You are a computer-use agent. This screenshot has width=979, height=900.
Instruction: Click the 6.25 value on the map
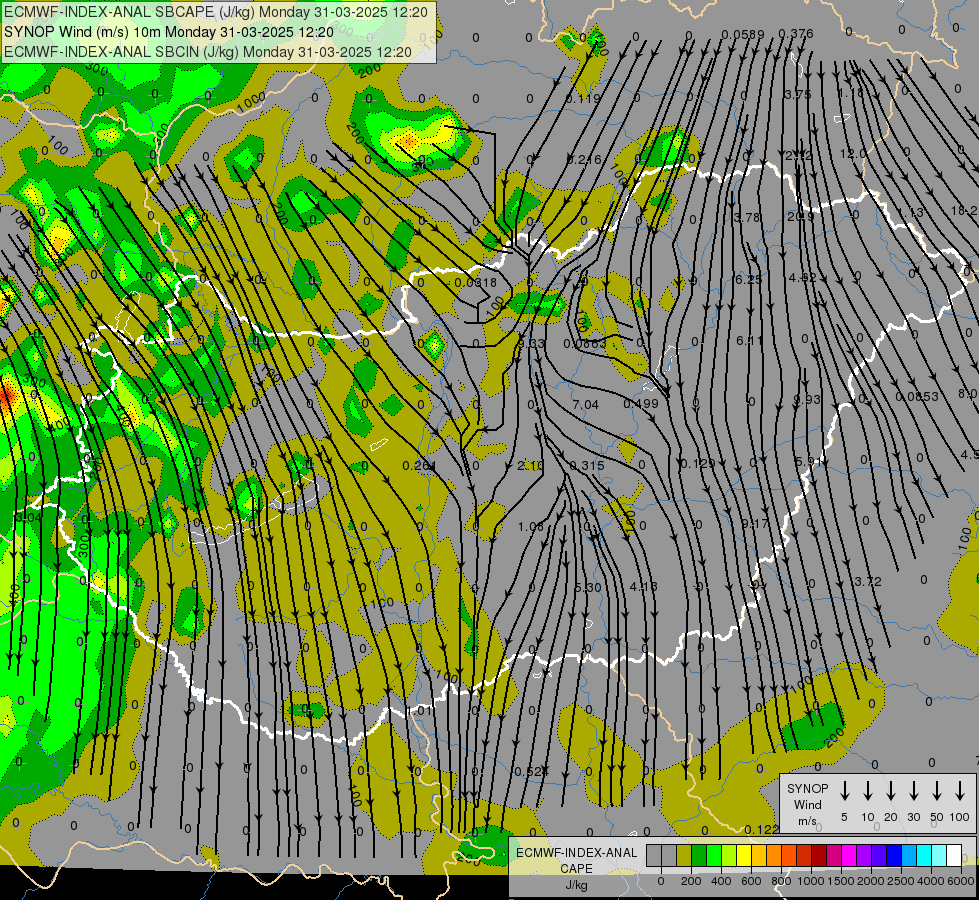point(748,279)
